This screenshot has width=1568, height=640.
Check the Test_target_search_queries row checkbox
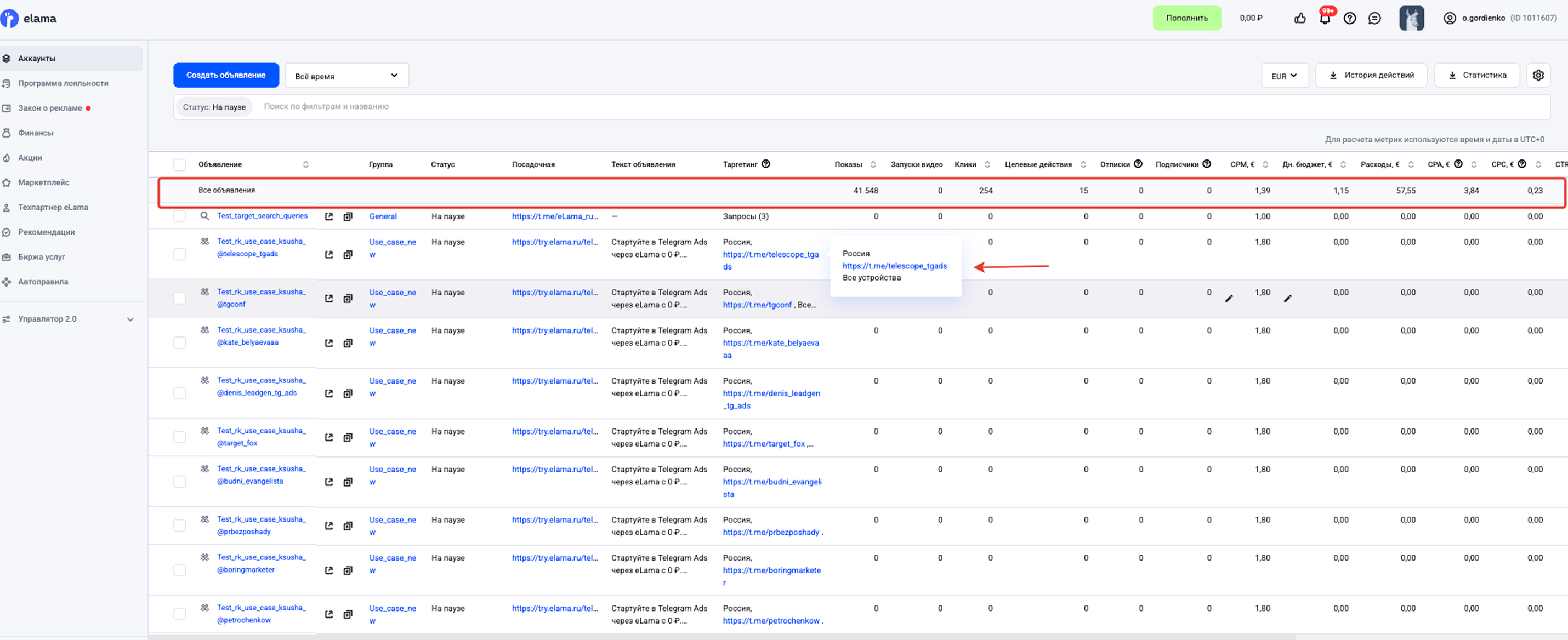pyautogui.click(x=180, y=216)
